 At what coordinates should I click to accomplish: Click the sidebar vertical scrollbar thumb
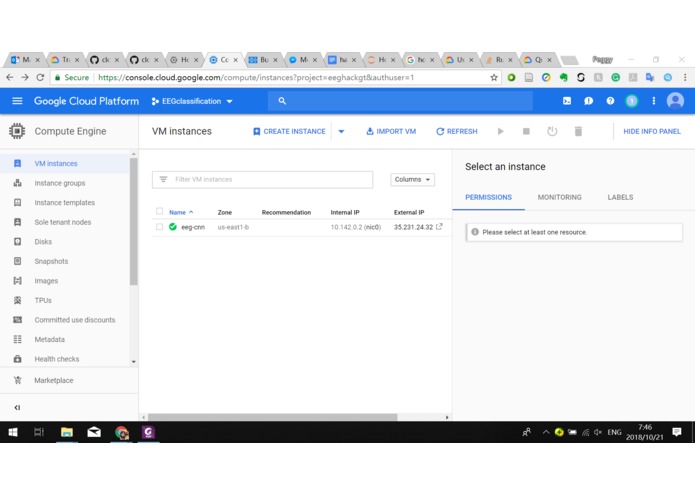point(133,221)
